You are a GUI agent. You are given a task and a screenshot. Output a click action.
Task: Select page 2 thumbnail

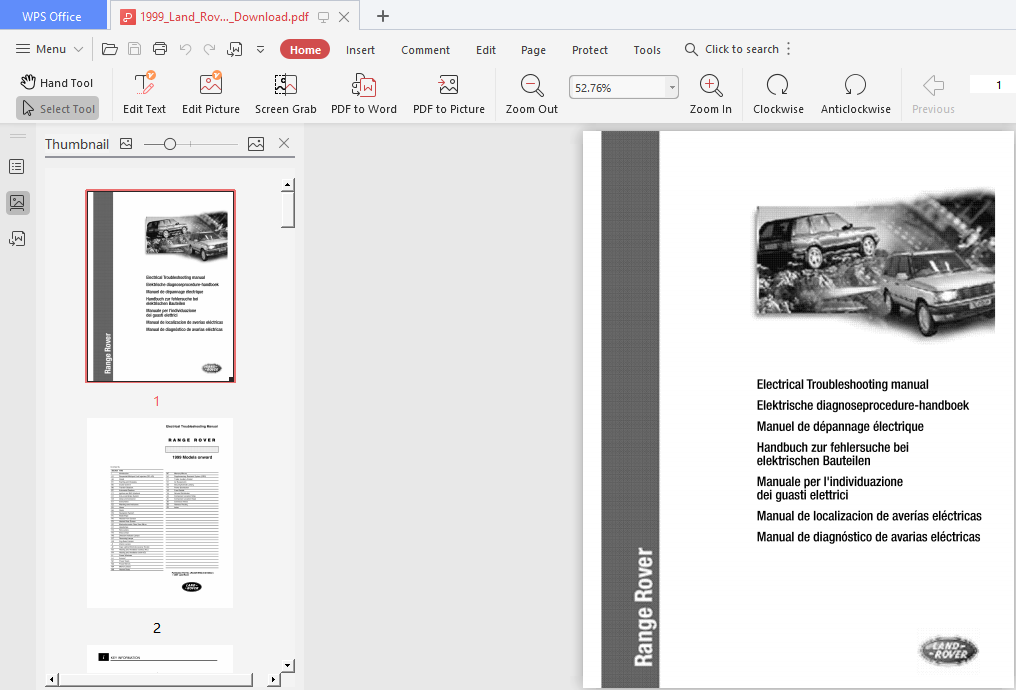[x=160, y=513]
